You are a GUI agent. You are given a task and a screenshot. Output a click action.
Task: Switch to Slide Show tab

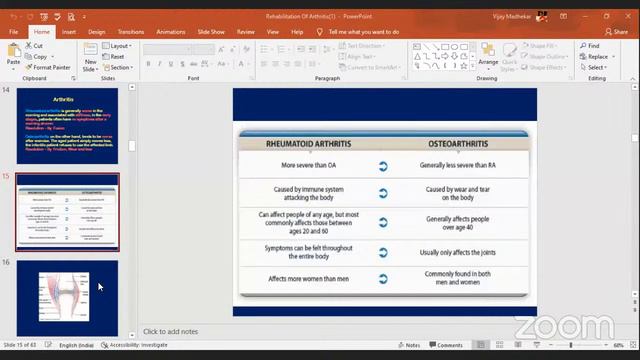[211, 32]
